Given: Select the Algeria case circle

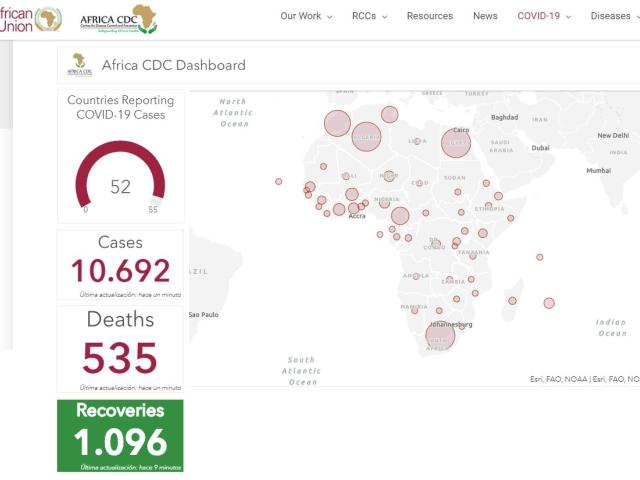Looking at the screenshot, I should 366,137.
